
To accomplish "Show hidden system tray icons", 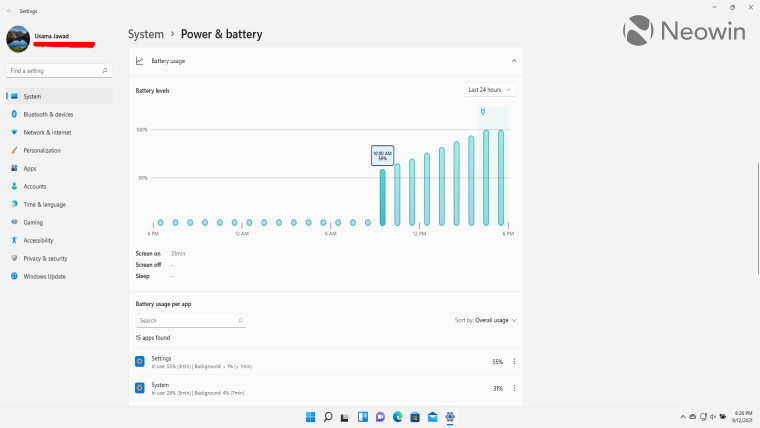I will (x=683, y=417).
